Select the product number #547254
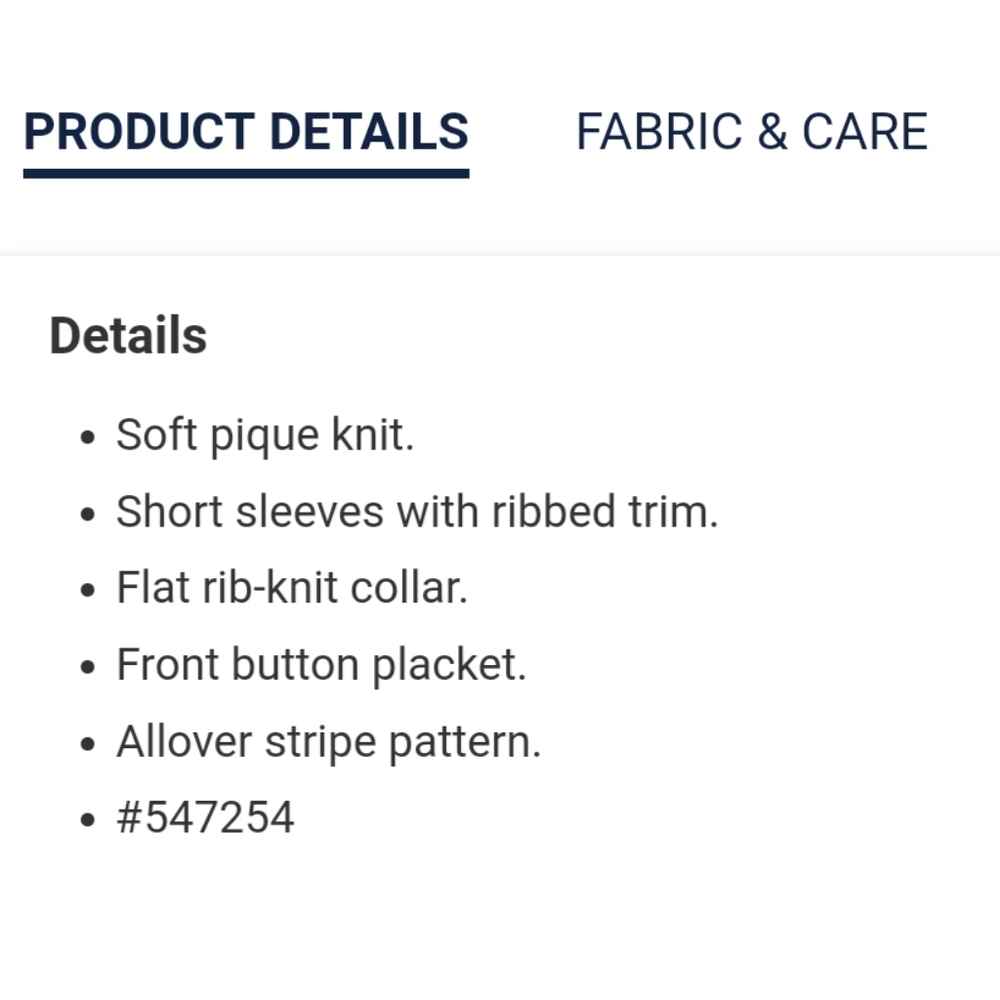1000x1000 pixels. [x=204, y=817]
